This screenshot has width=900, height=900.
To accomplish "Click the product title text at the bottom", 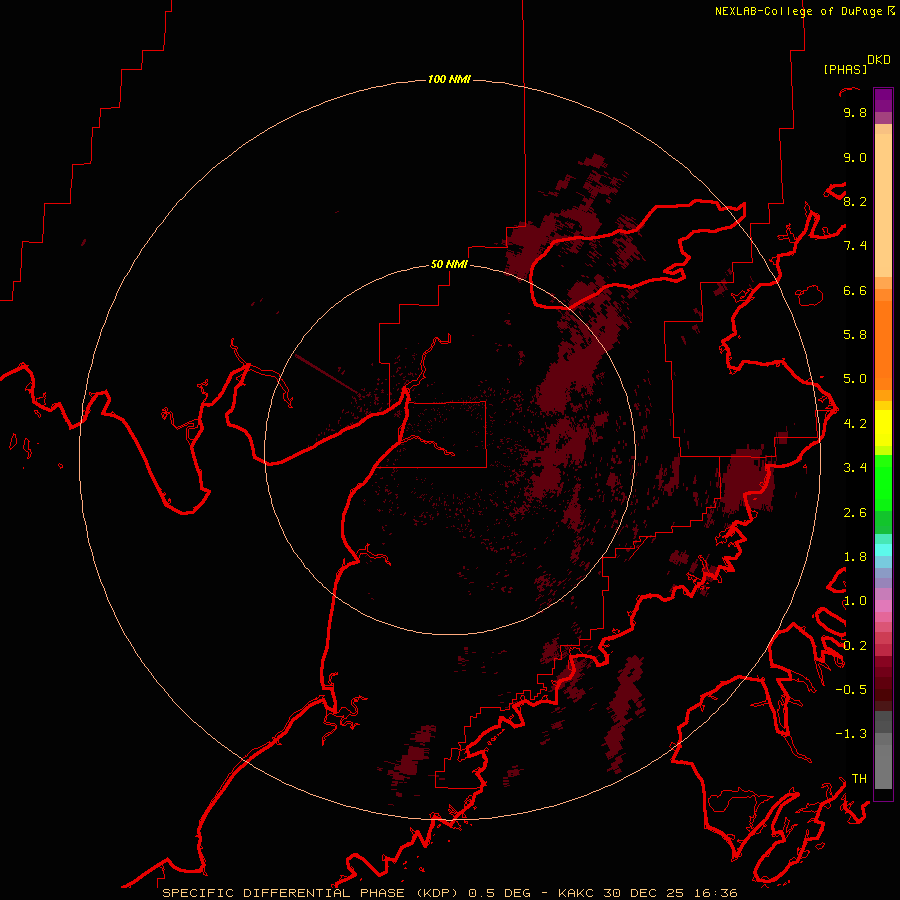I will (x=449, y=893).
